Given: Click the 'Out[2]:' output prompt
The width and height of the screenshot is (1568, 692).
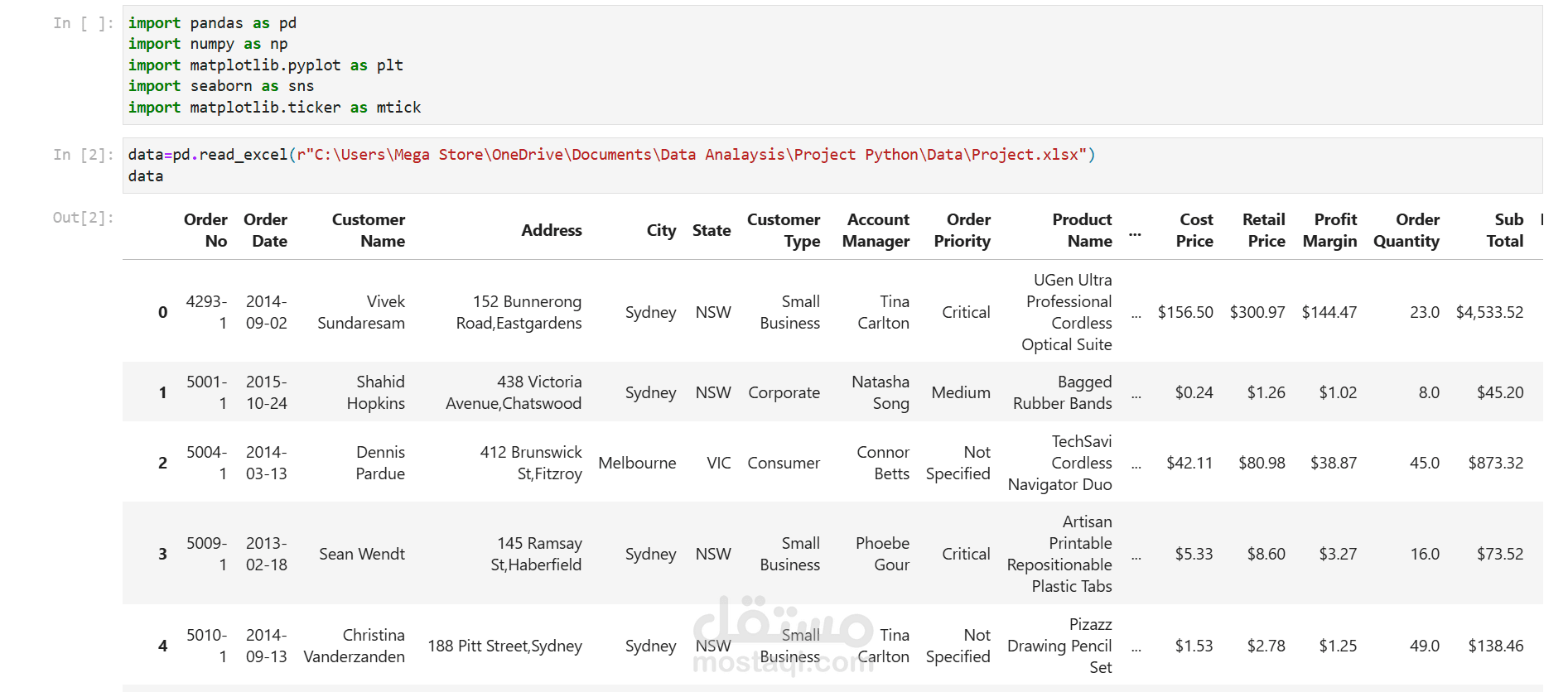Looking at the screenshot, I should click(83, 218).
